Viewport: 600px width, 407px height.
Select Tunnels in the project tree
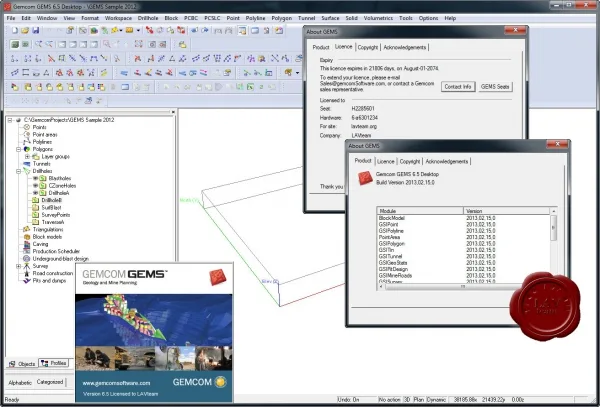click(41, 163)
